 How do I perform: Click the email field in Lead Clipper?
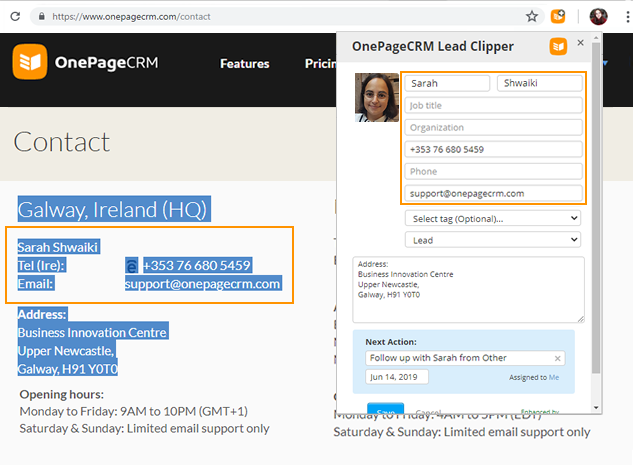(493, 193)
